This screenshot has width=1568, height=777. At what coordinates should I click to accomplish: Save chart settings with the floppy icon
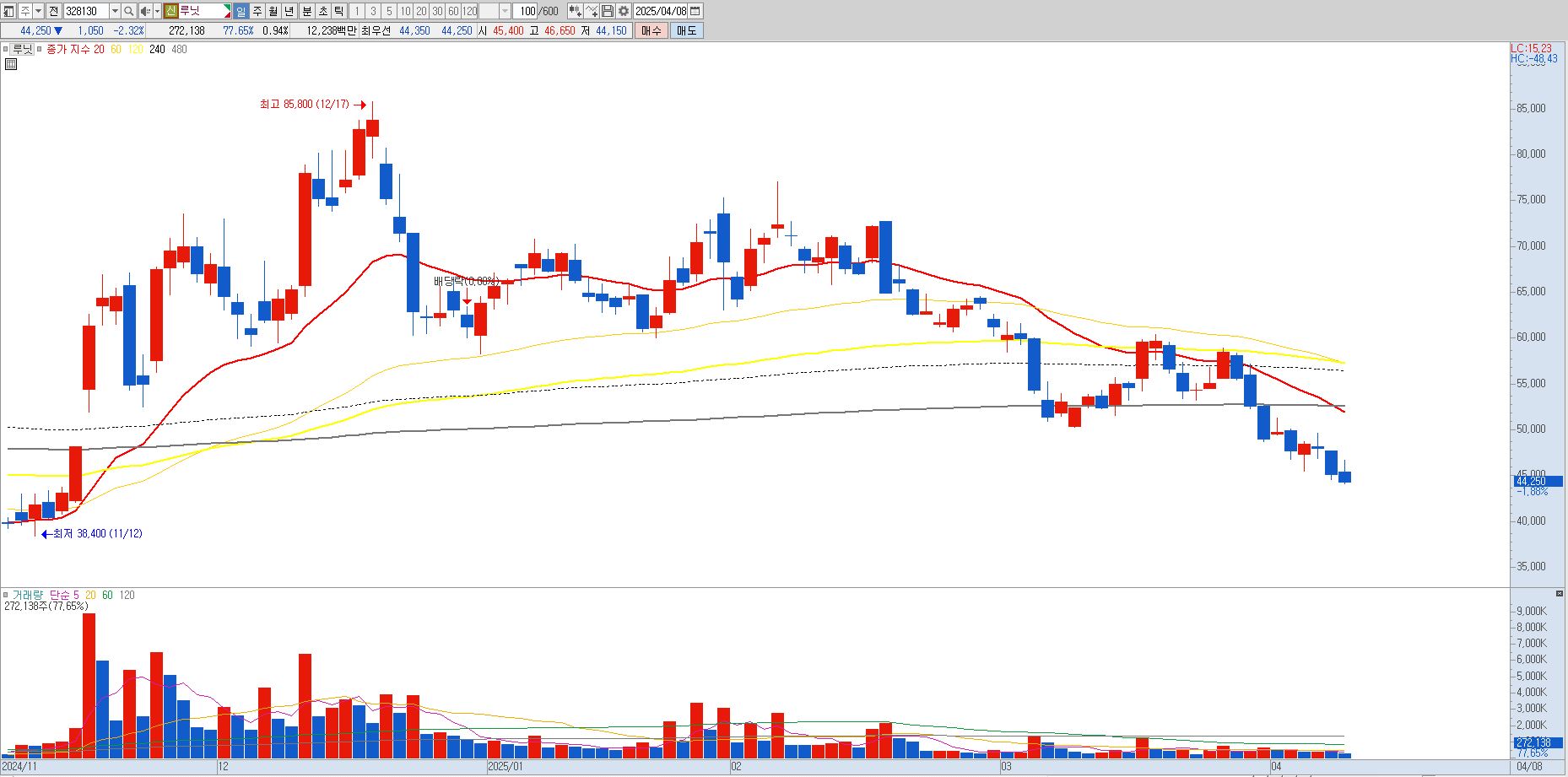(608, 11)
